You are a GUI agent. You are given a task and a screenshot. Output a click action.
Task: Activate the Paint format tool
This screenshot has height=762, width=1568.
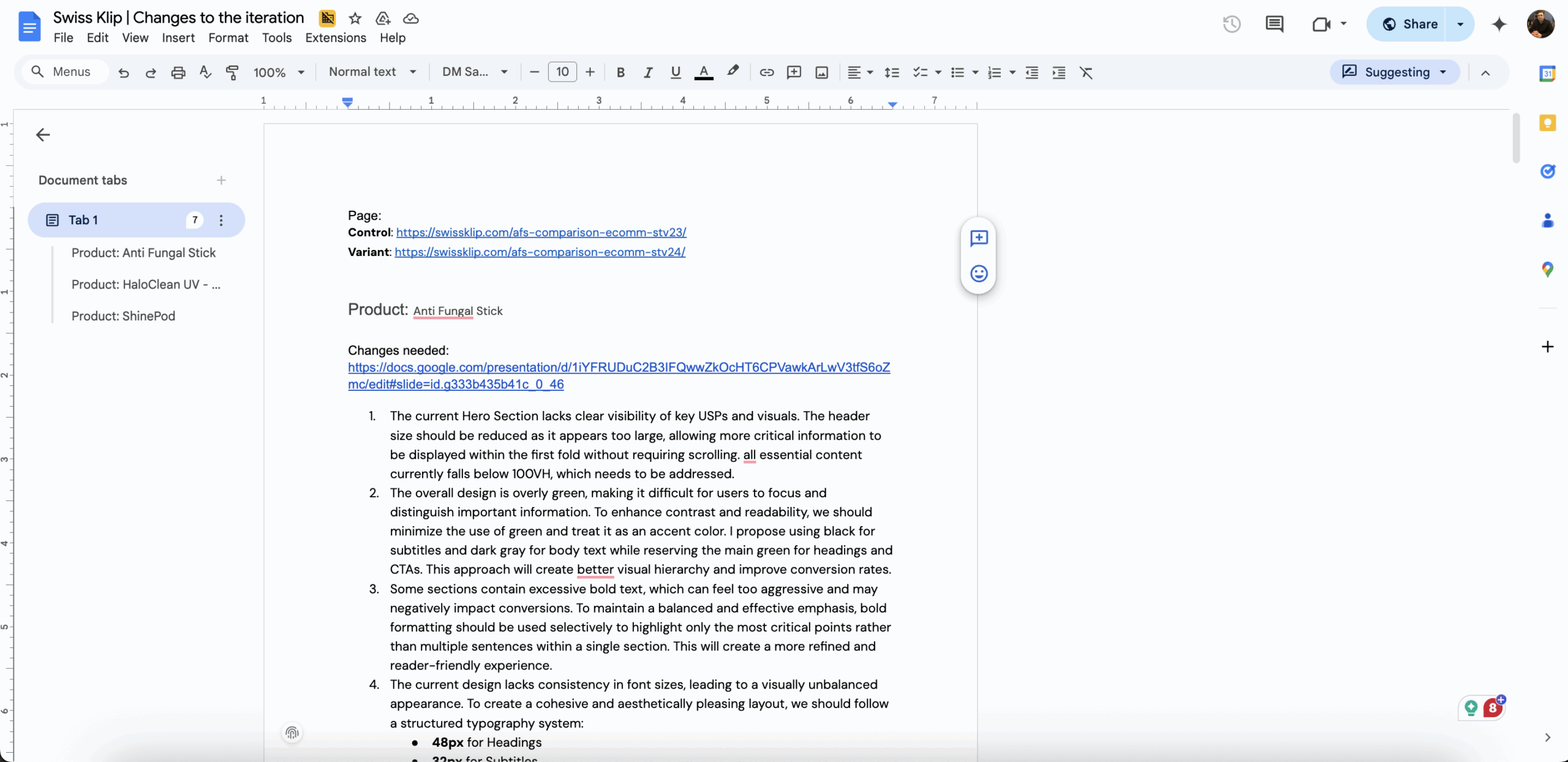[x=232, y=72]
